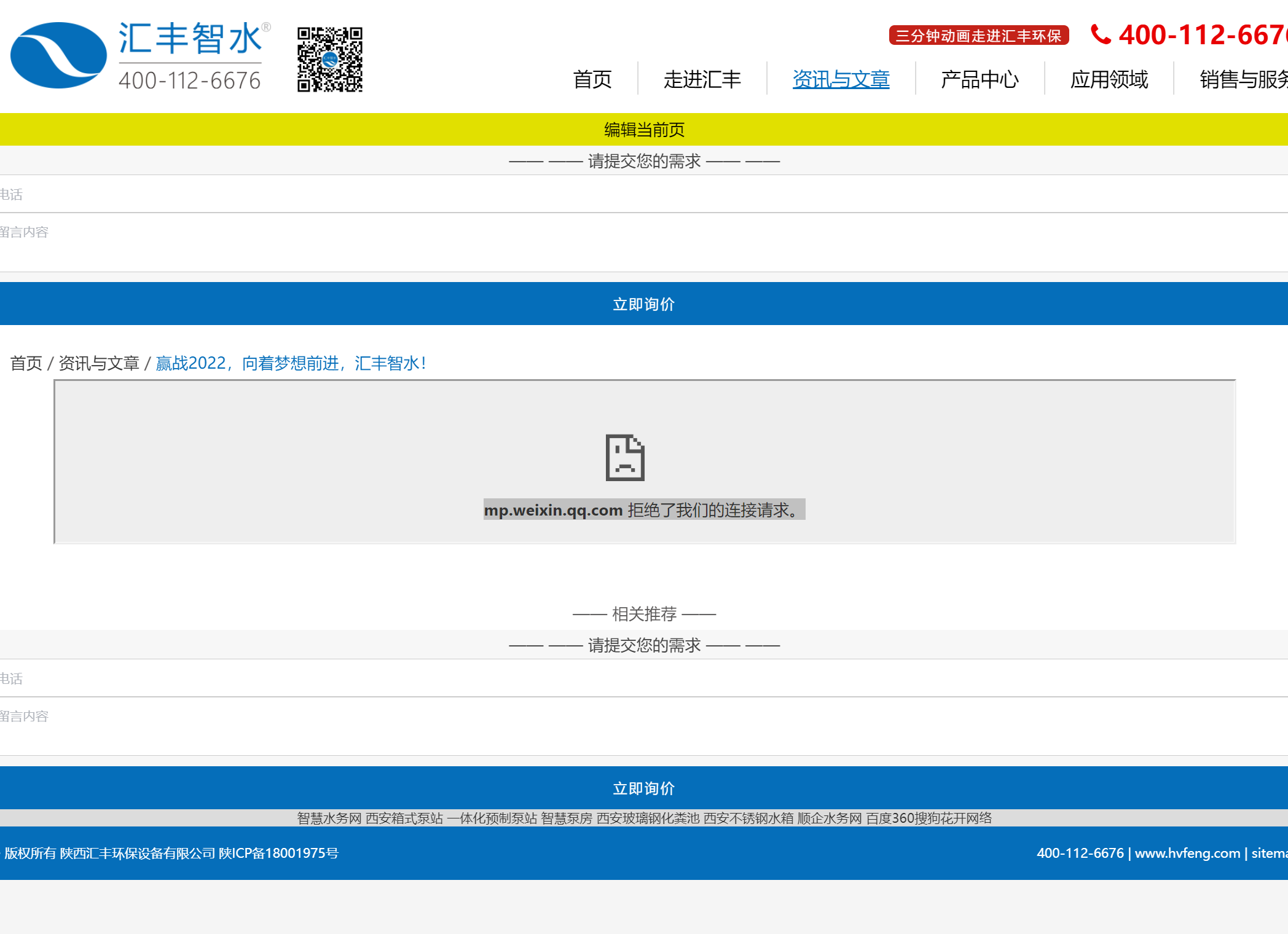Open the www.hvfeng.com footer link
The width and height of the screenshot is (1288, 934).
(x=1187, y=853)
